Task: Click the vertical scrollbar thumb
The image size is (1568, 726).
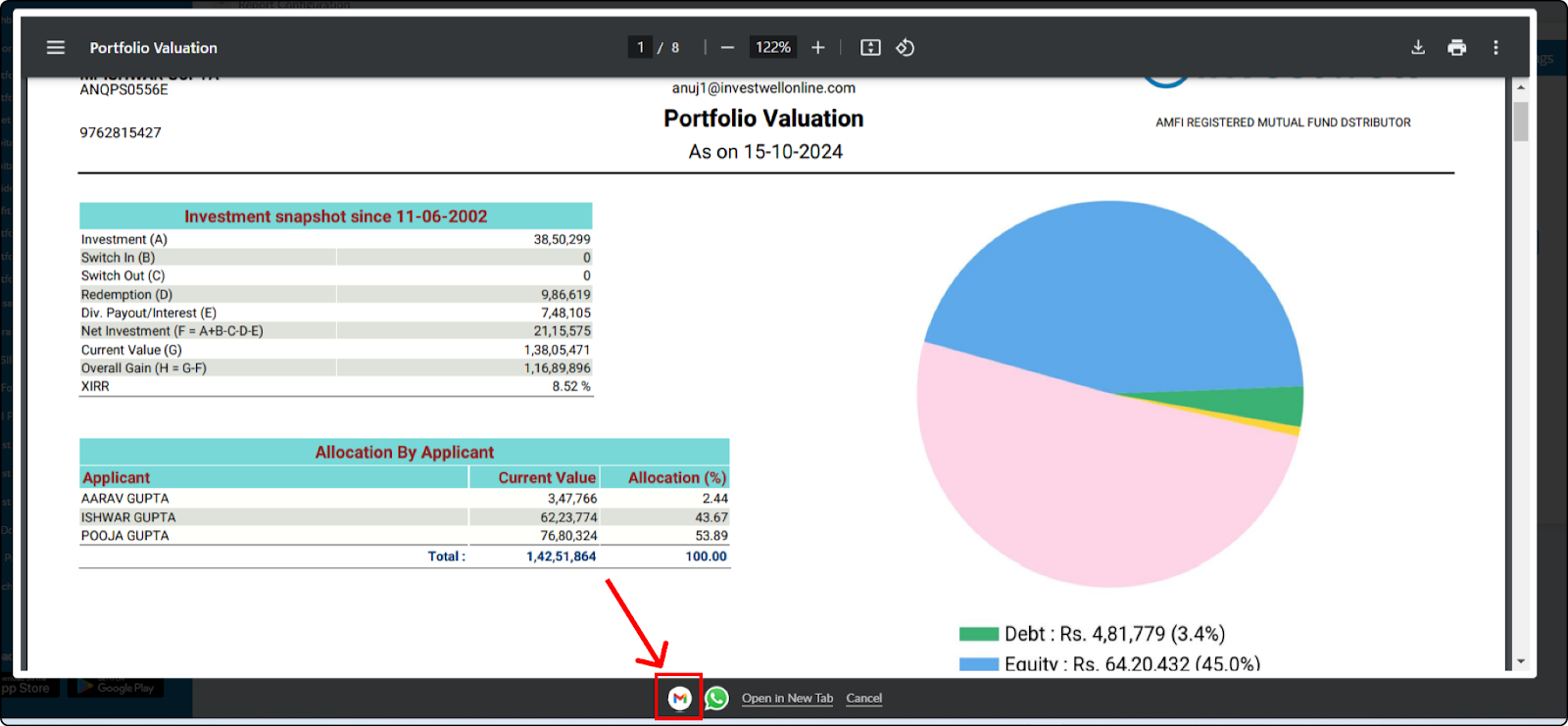Action: click(1521, 121)
